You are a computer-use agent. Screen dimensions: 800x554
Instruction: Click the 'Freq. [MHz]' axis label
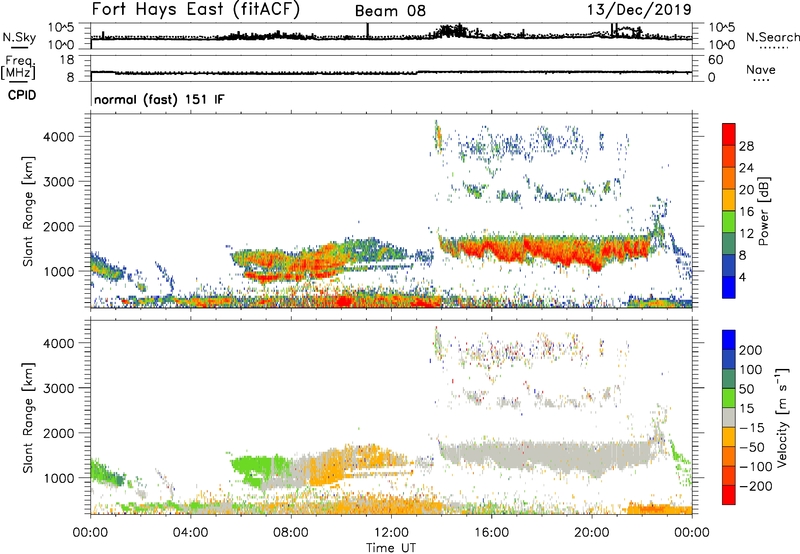tap(19, 67)
